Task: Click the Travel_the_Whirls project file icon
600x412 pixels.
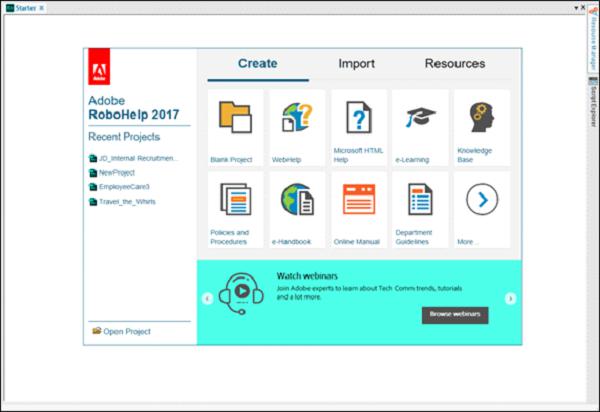Action: tap(93, 202)
